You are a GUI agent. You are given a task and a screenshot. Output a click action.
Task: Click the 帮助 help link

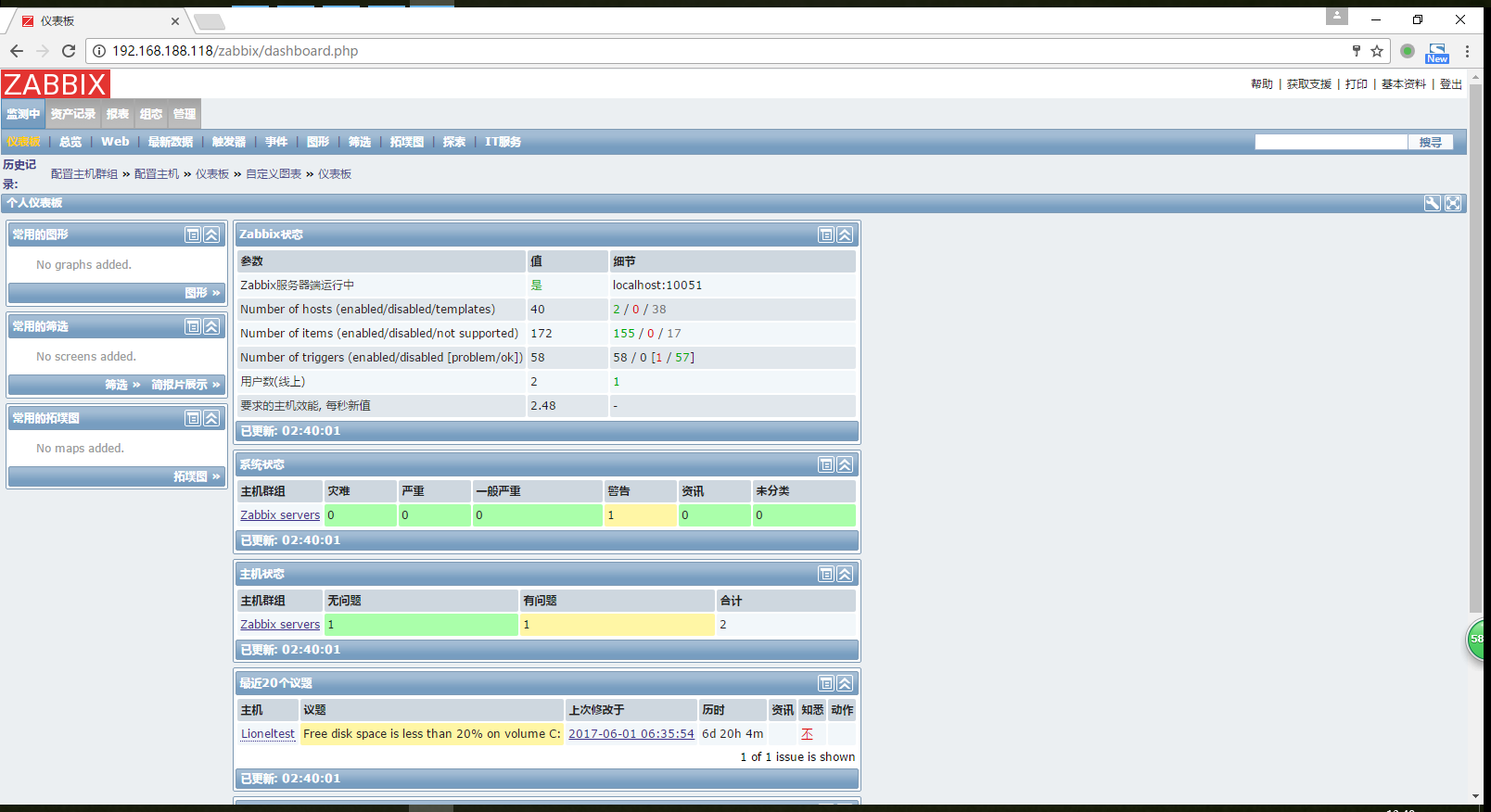click(1262, 84)
